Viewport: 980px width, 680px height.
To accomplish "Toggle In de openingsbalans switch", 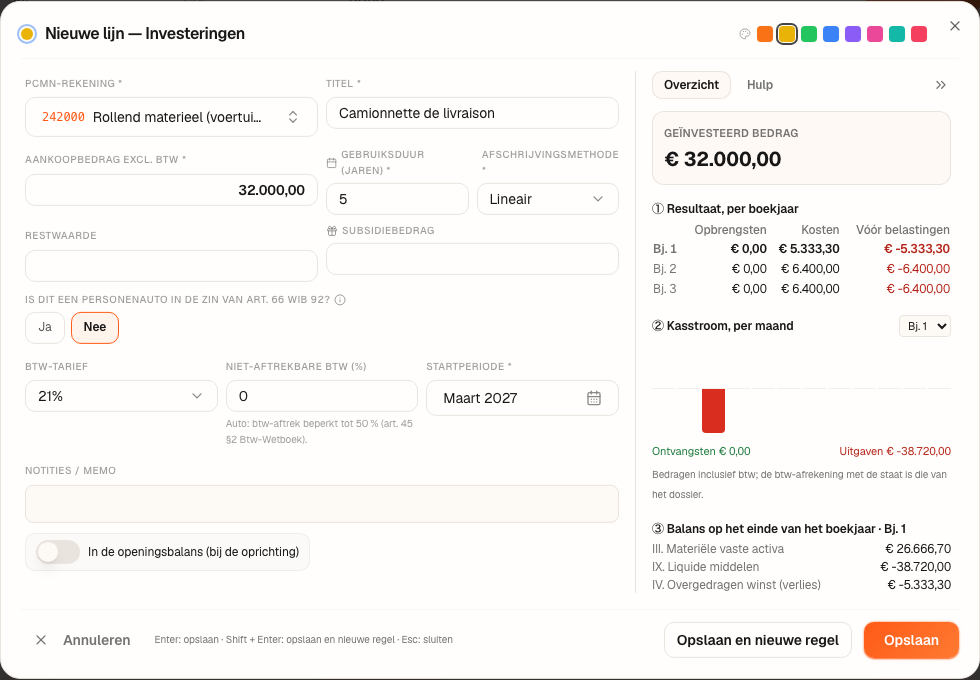I will (x=58, y=552).
